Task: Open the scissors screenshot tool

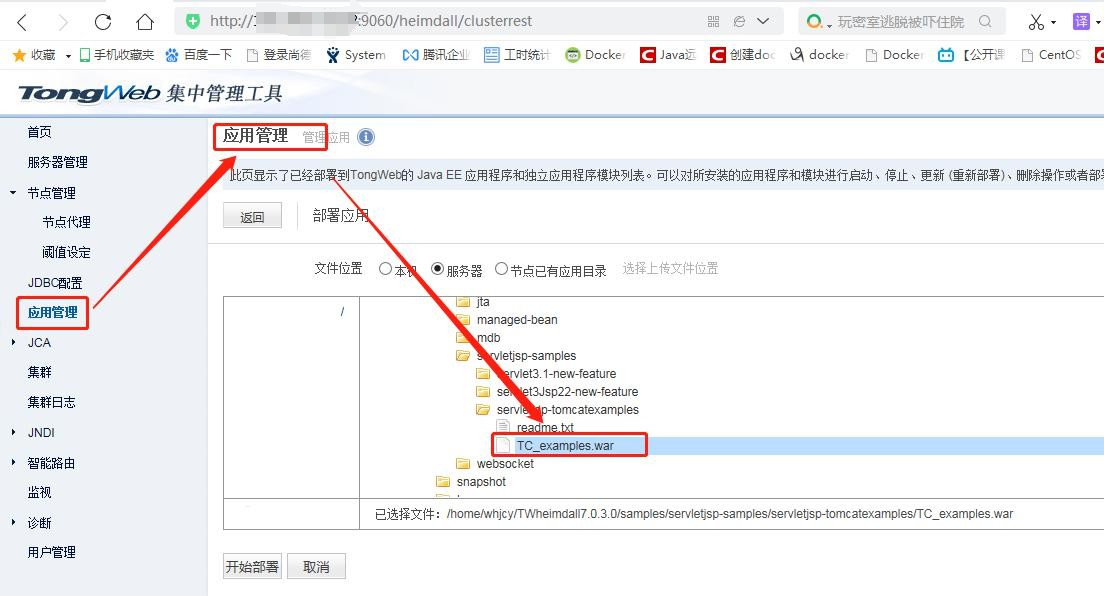Action: click(x=1036, y=22)
